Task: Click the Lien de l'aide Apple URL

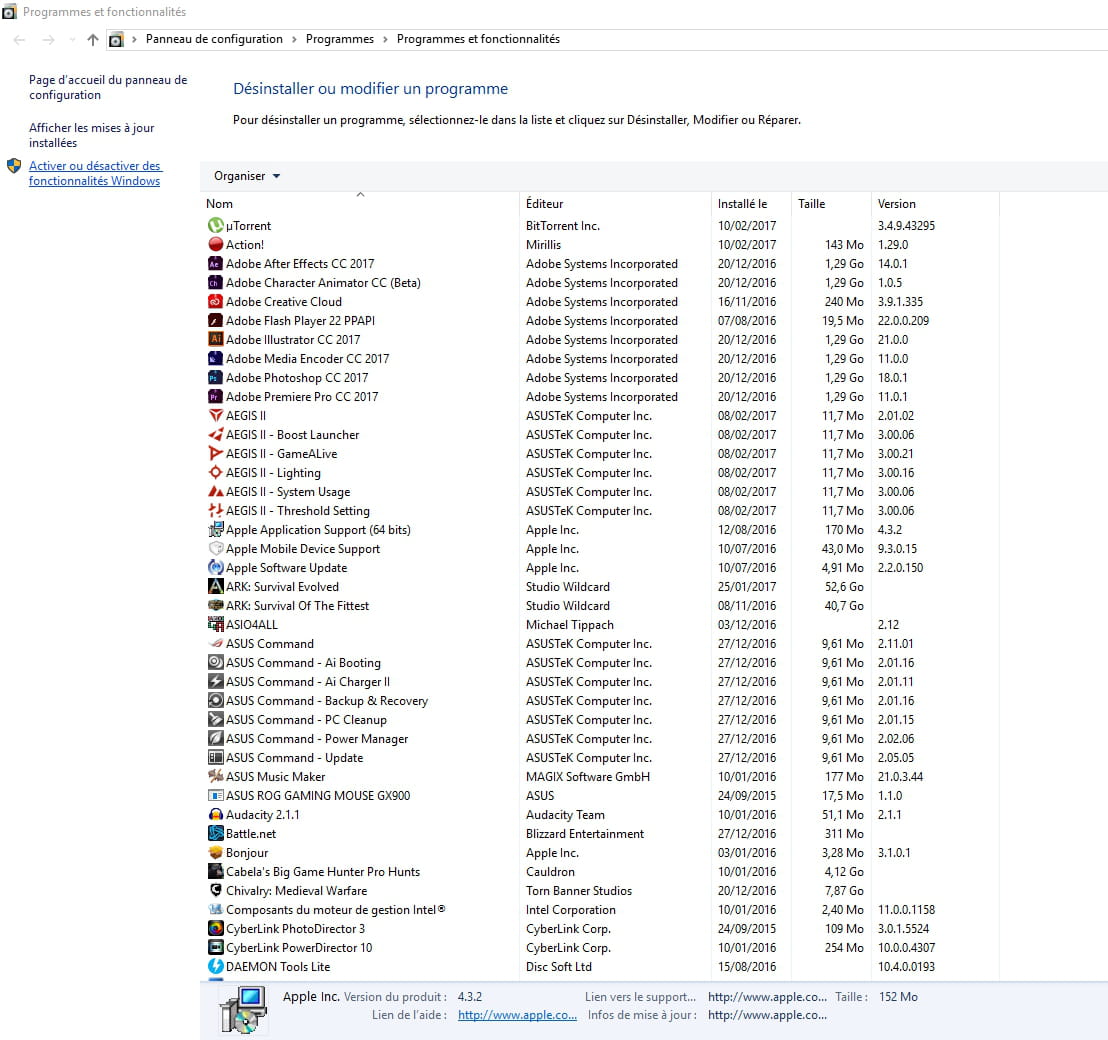Action: pos(517,1015)
